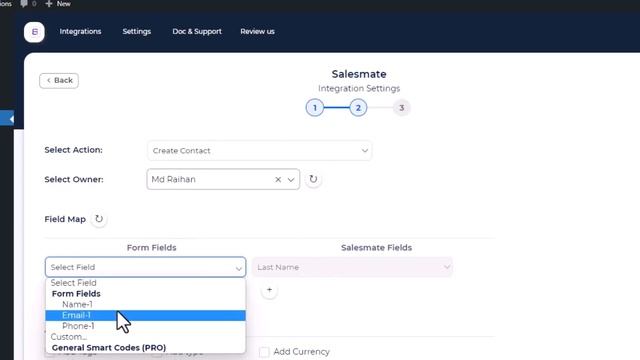Viewport: 640px width, 360px height.
Task: Click the Bit Integrations logo icon
Action: (34, 32)
